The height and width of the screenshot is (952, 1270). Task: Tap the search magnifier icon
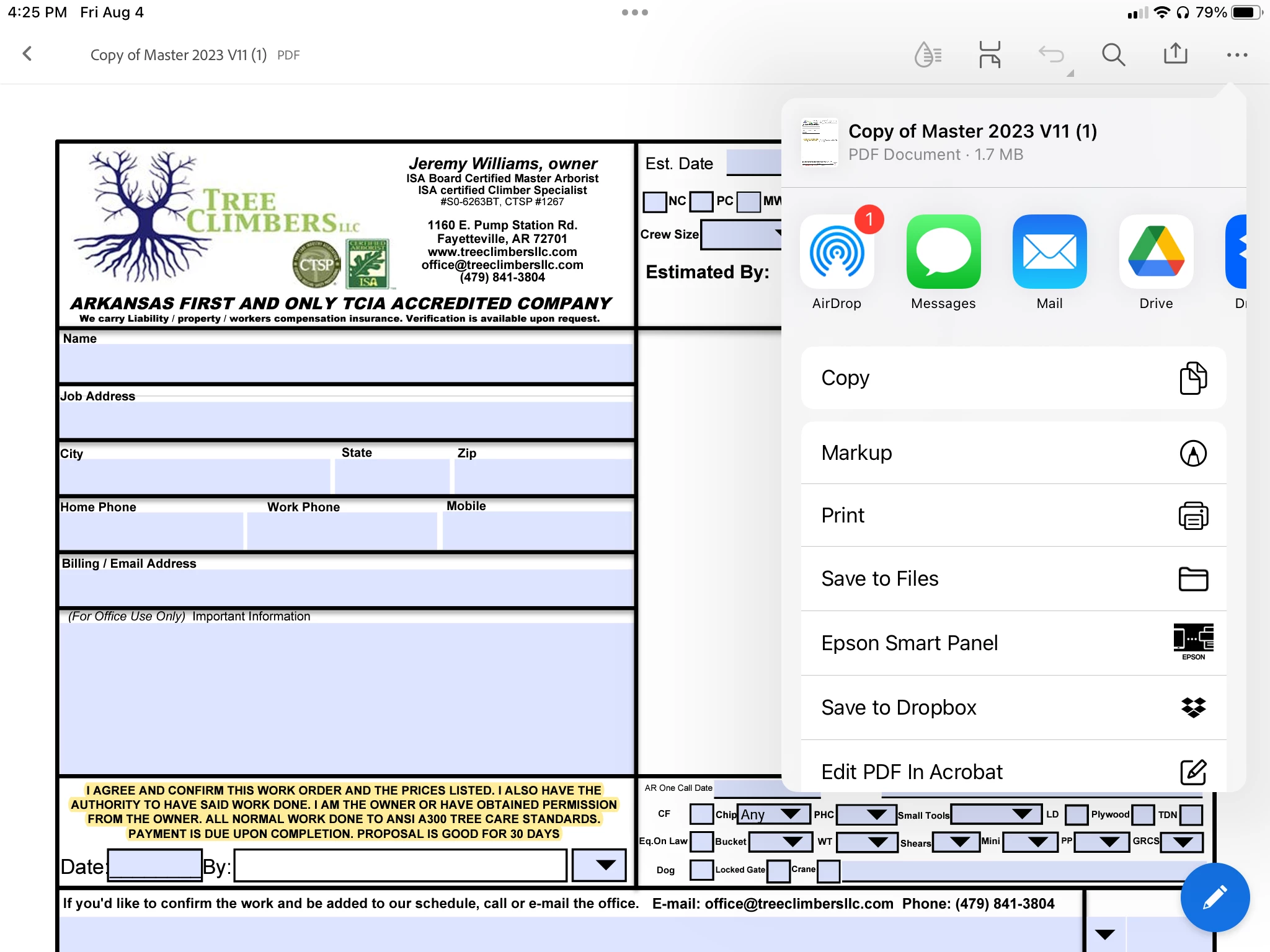[x=1113, y=55]
